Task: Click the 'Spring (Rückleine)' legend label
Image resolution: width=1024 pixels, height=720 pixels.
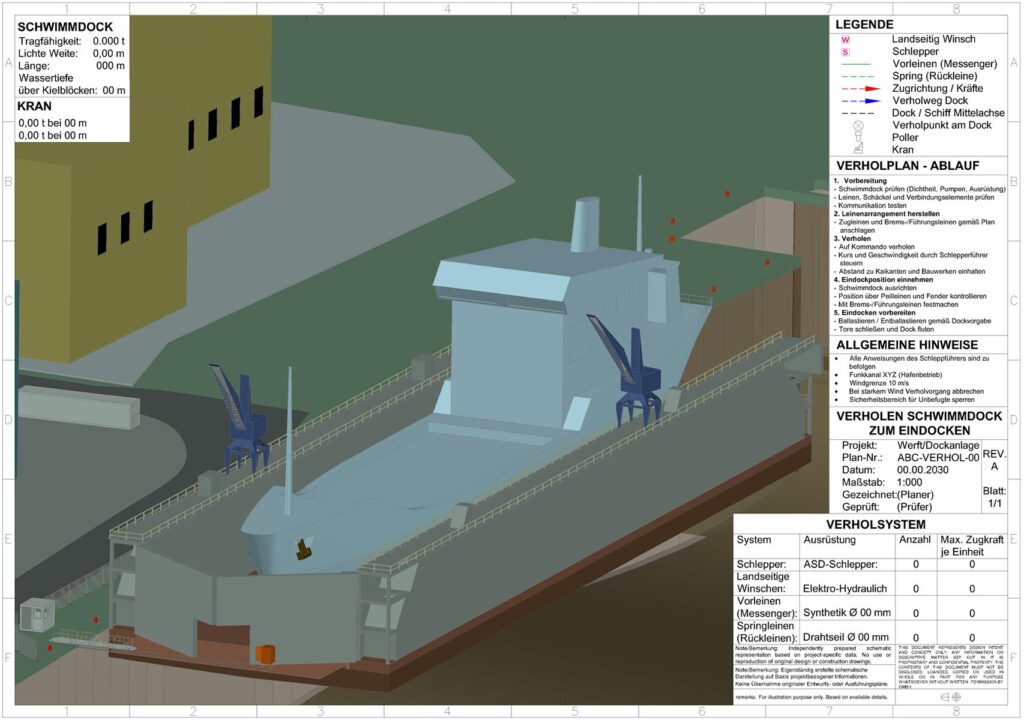Action: coord(935,76)
